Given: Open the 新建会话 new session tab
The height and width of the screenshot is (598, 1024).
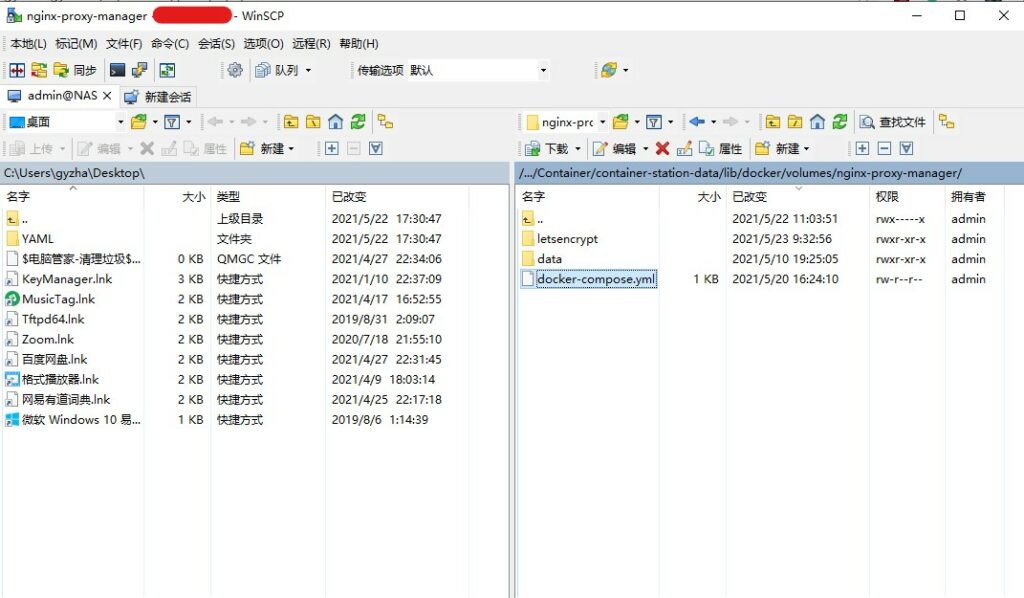Looking at the screenshot, I should pyautogui.click(x=158, y=97).
